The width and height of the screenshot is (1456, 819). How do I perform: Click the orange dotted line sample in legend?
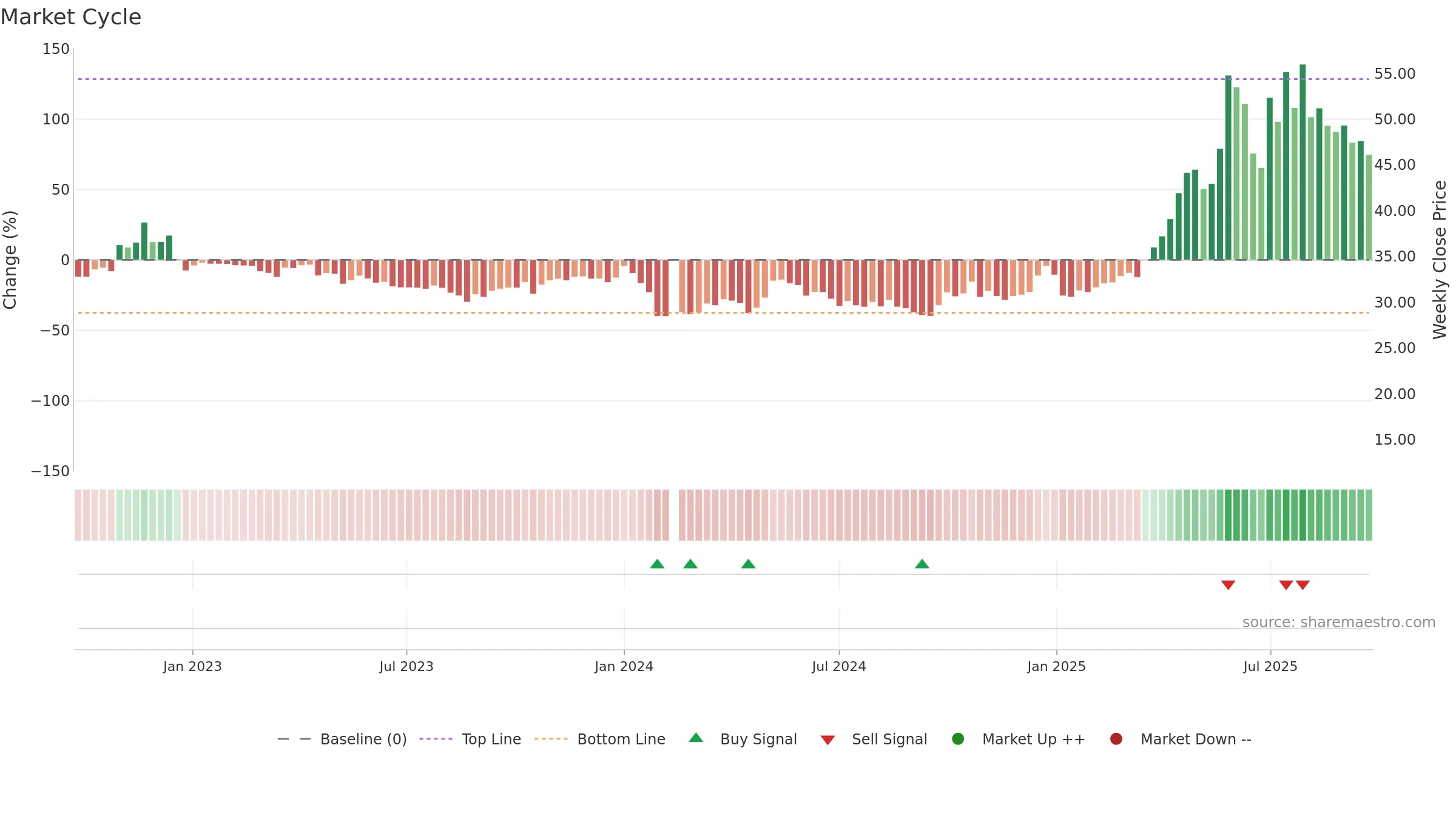point(551,739)
